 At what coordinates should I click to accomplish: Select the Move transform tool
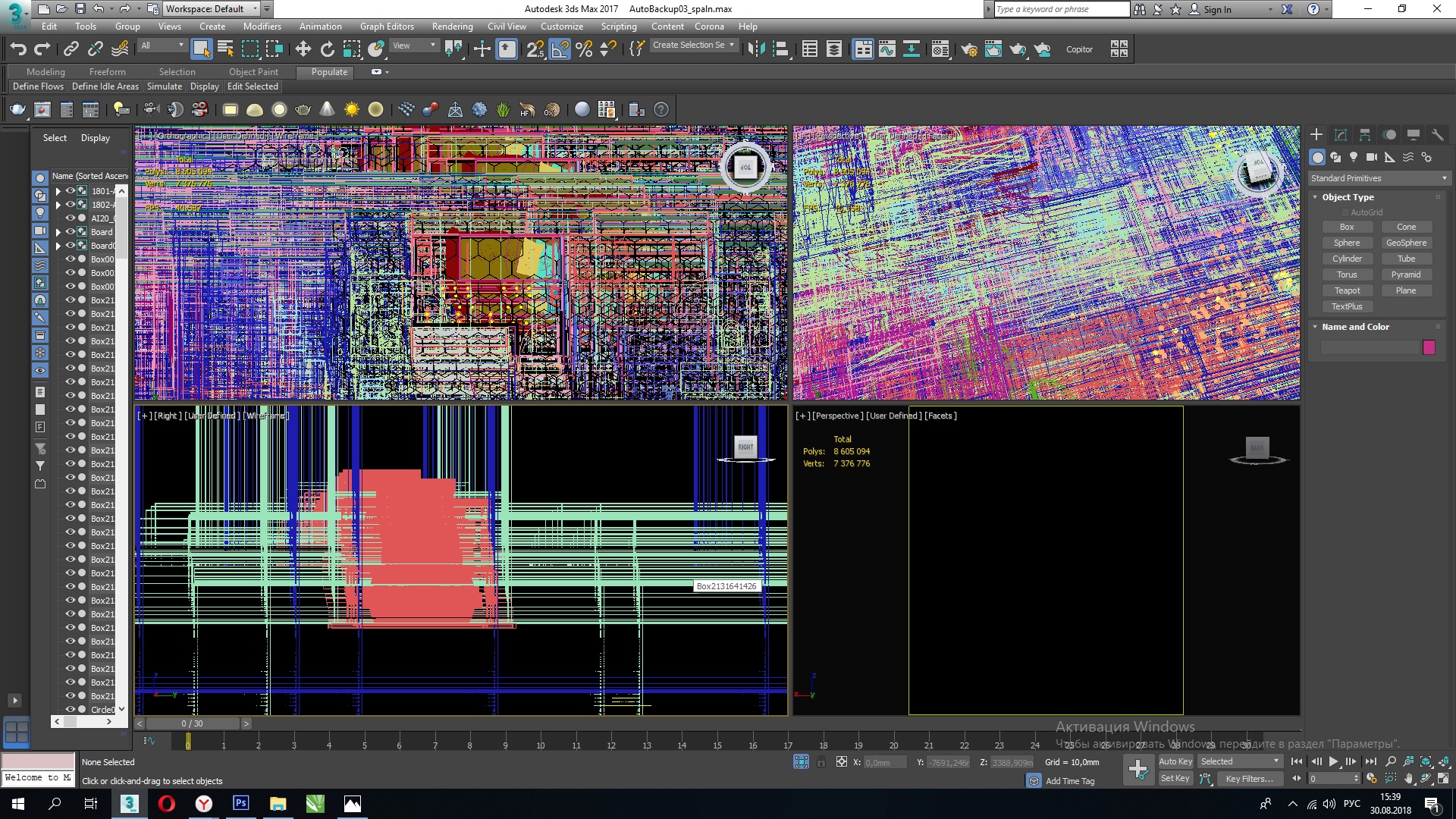303,49
